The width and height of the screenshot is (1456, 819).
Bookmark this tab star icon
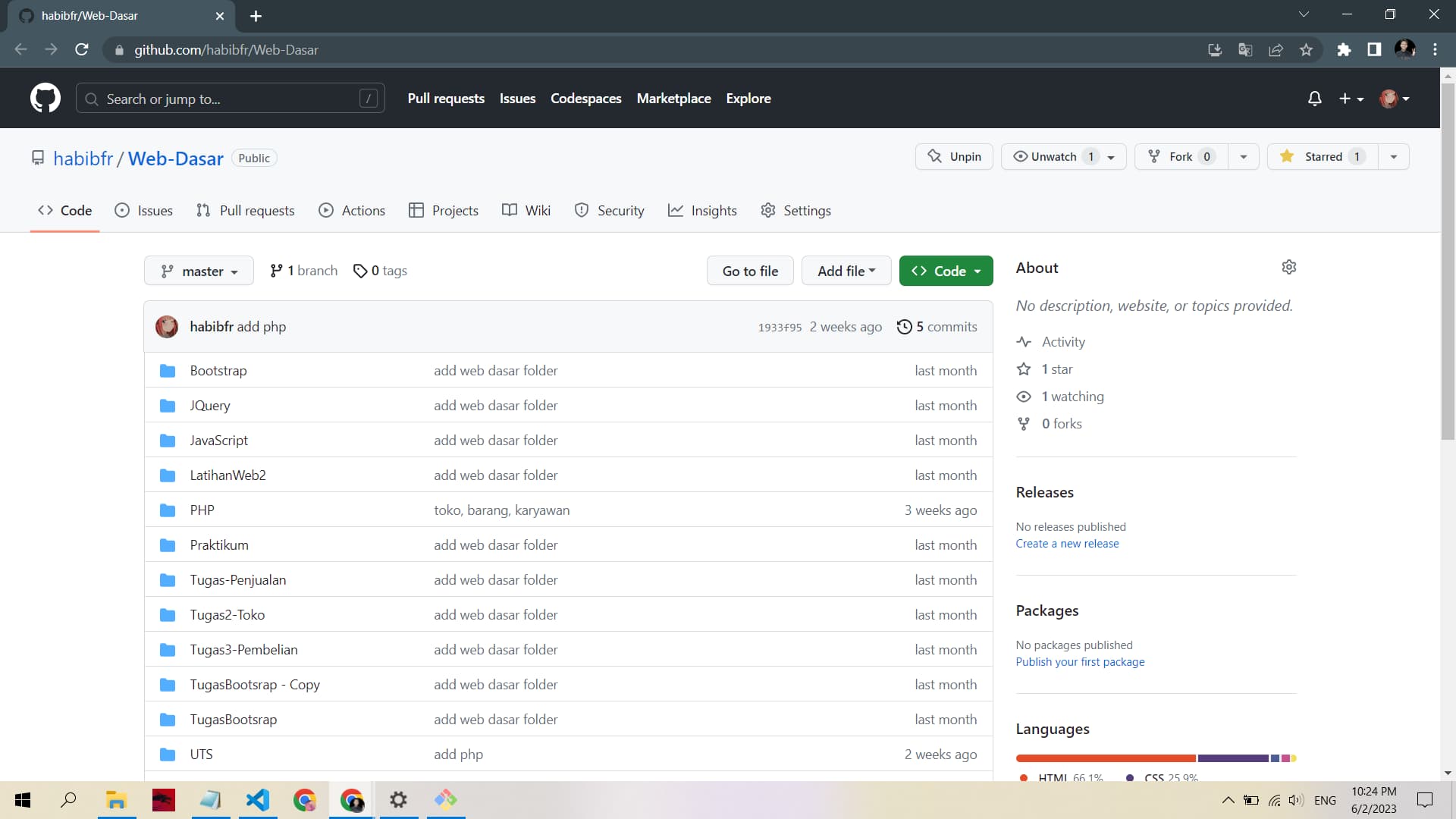(1306, 49)
